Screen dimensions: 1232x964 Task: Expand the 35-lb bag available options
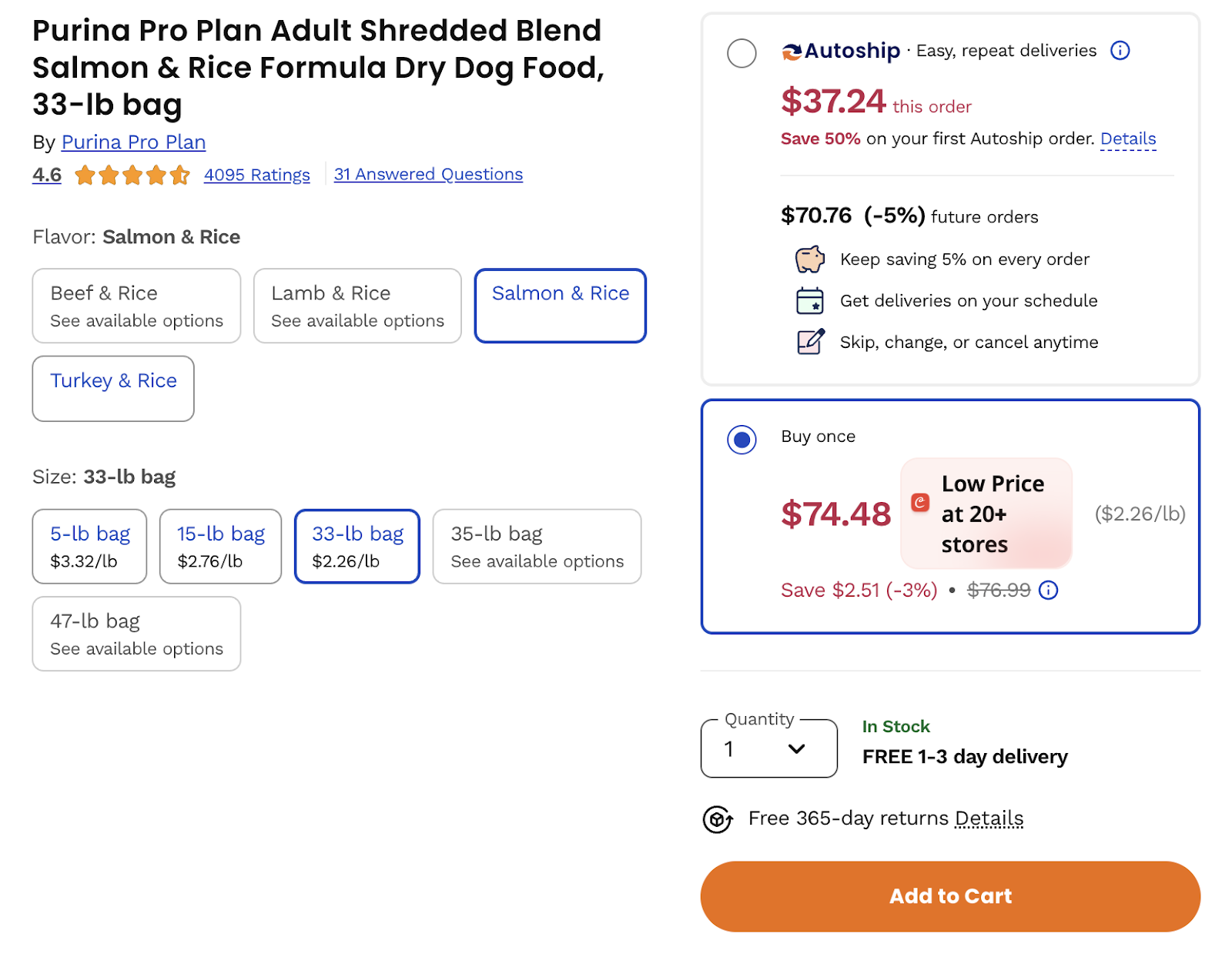pyautogui.click(x=537, y=546)
